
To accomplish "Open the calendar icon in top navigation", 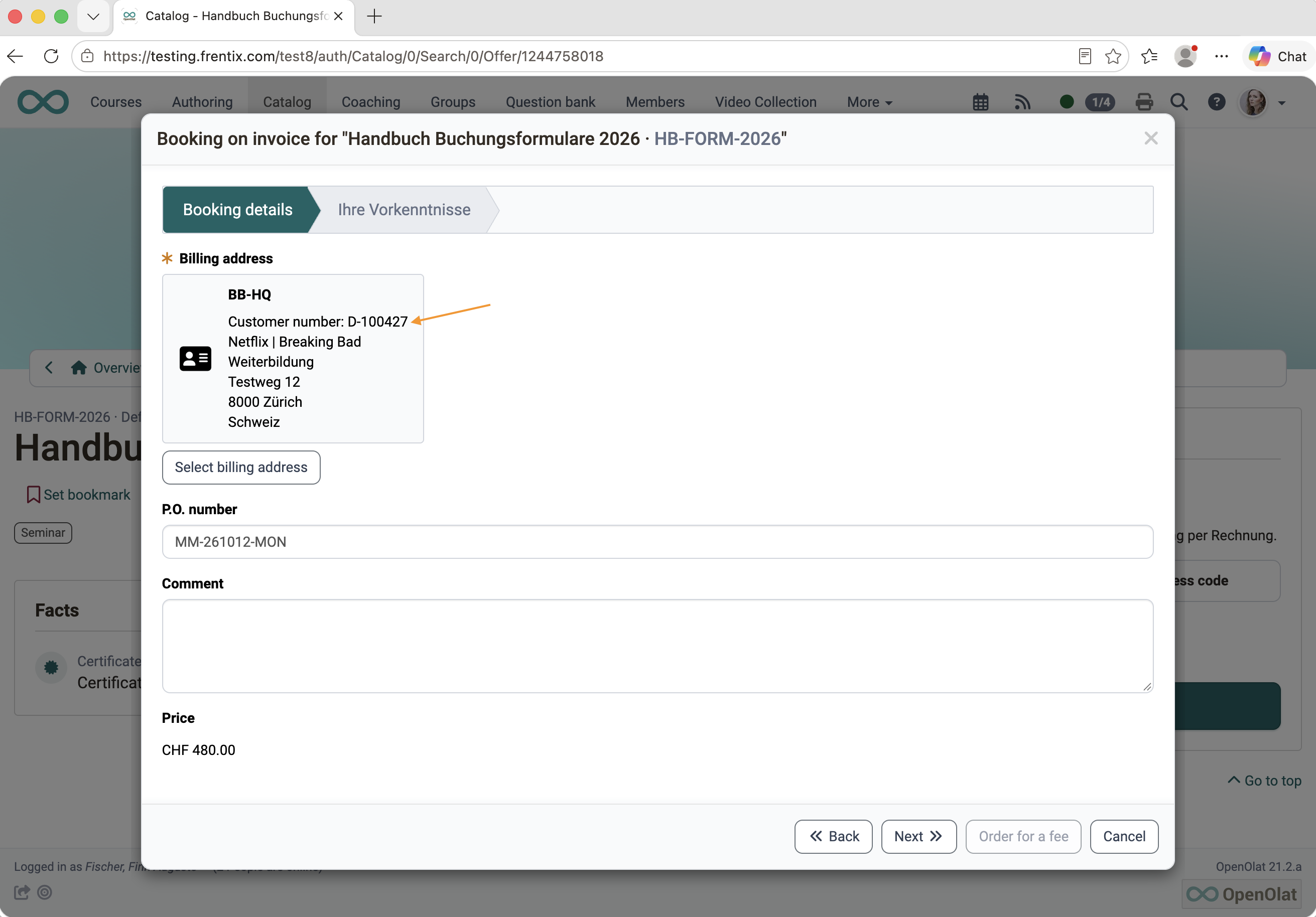I will [980, 102].
